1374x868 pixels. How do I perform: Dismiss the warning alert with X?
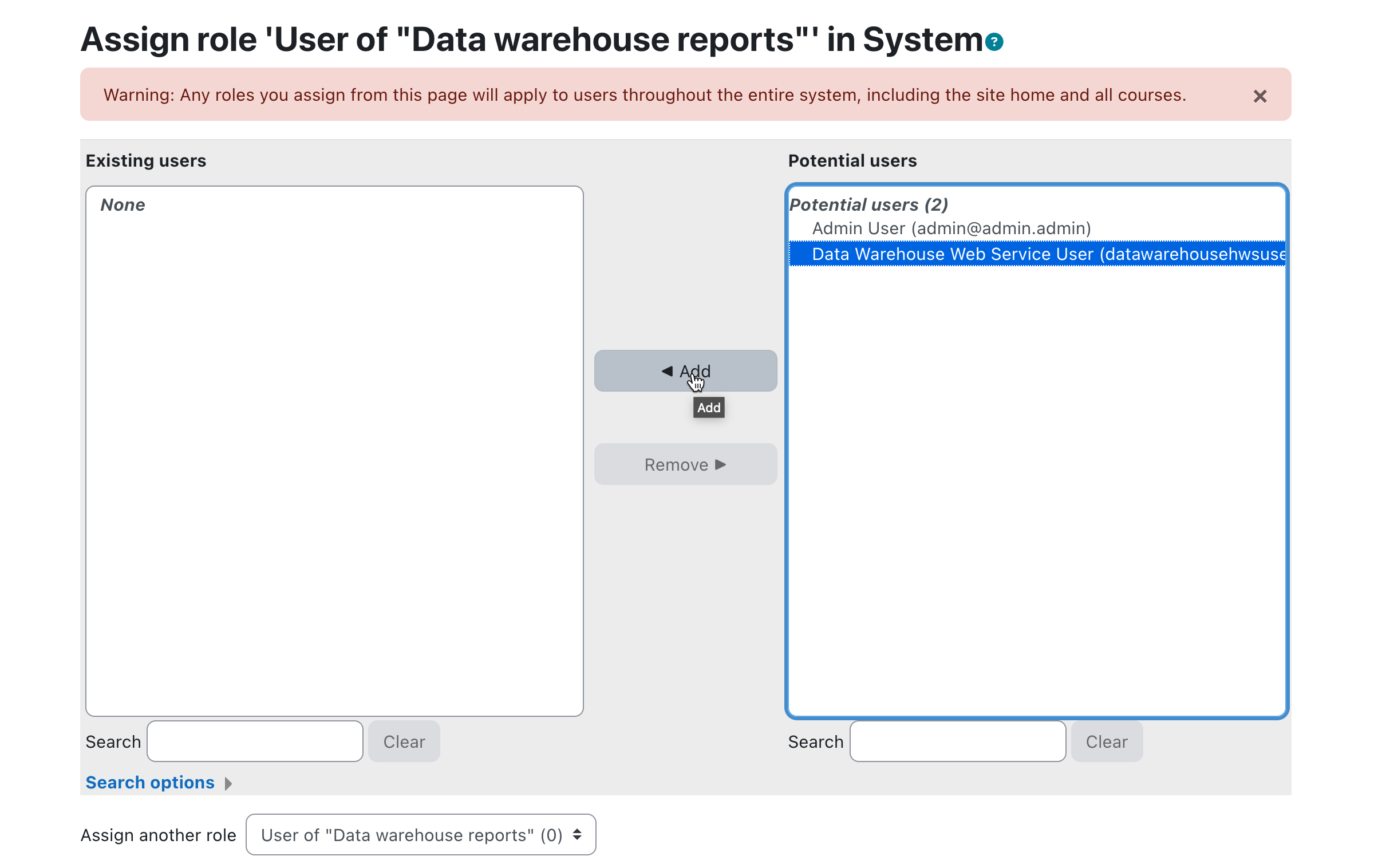[1259, 96]
